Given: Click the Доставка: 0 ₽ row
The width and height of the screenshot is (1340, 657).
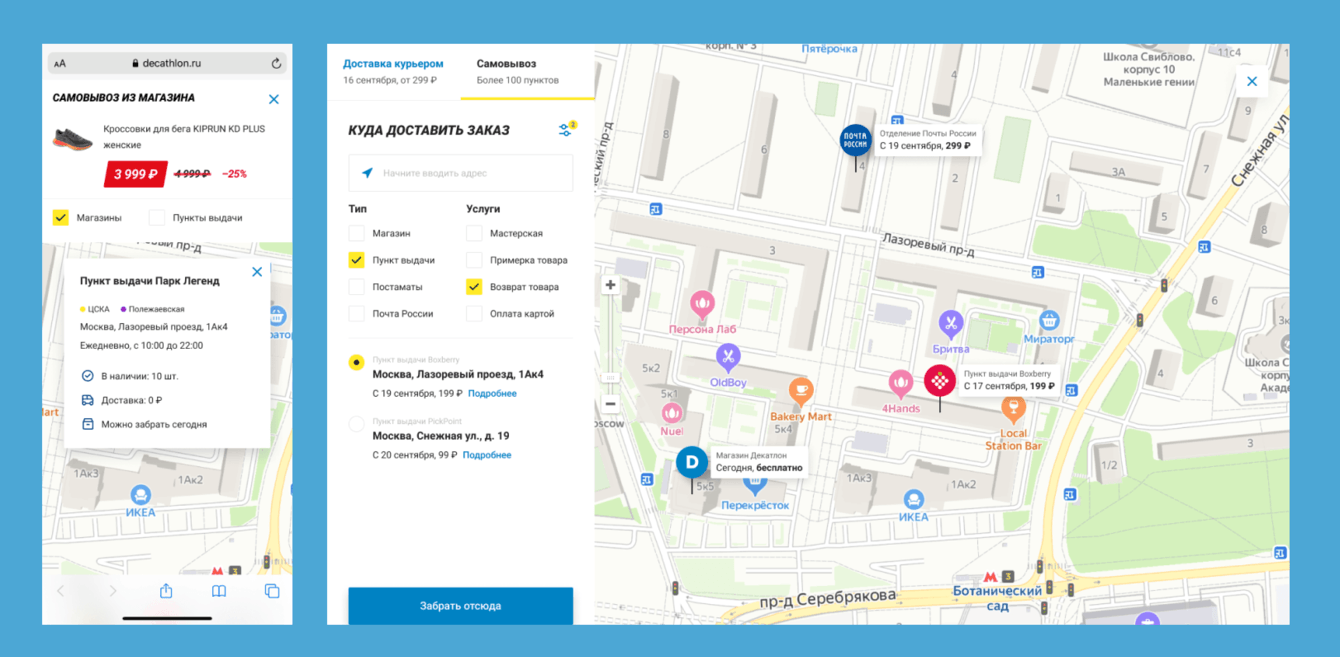Looking at the screenshot, I should (x=121, y=400).
